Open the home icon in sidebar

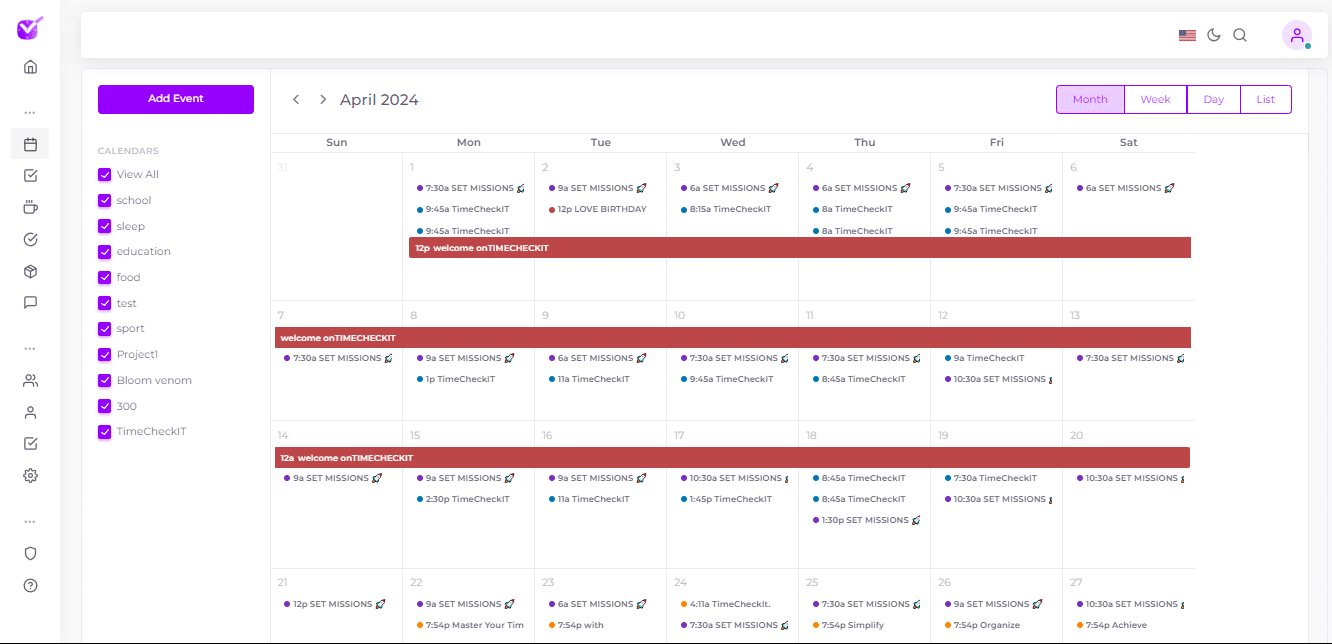click(30, 67)
